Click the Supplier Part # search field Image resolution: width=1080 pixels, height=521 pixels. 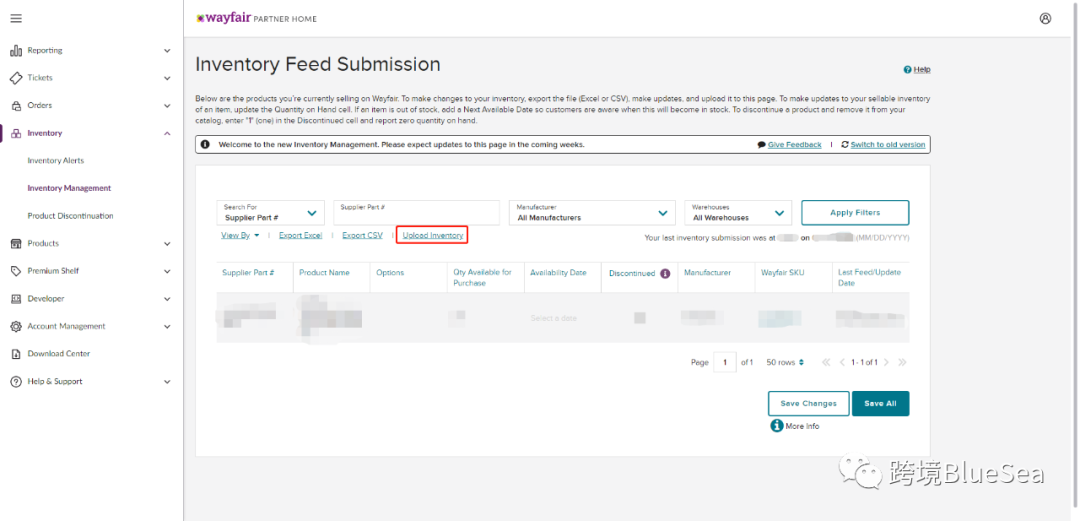(x=416, y=212)
